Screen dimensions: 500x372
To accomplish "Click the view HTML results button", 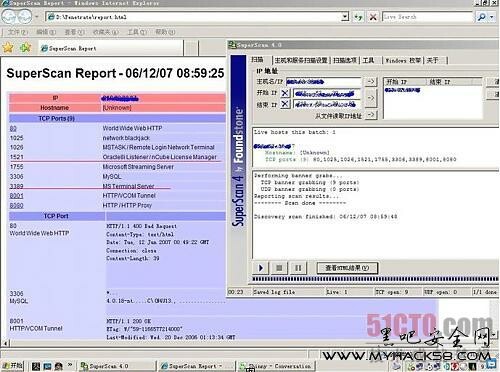I will (347, 268).
